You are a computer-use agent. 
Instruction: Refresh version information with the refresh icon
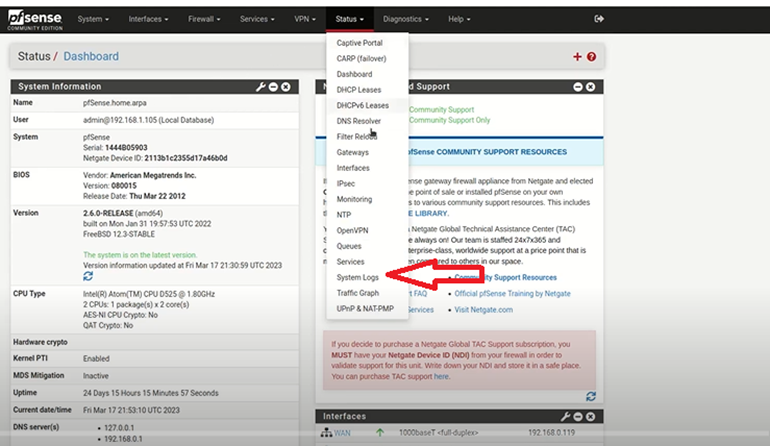88,276
